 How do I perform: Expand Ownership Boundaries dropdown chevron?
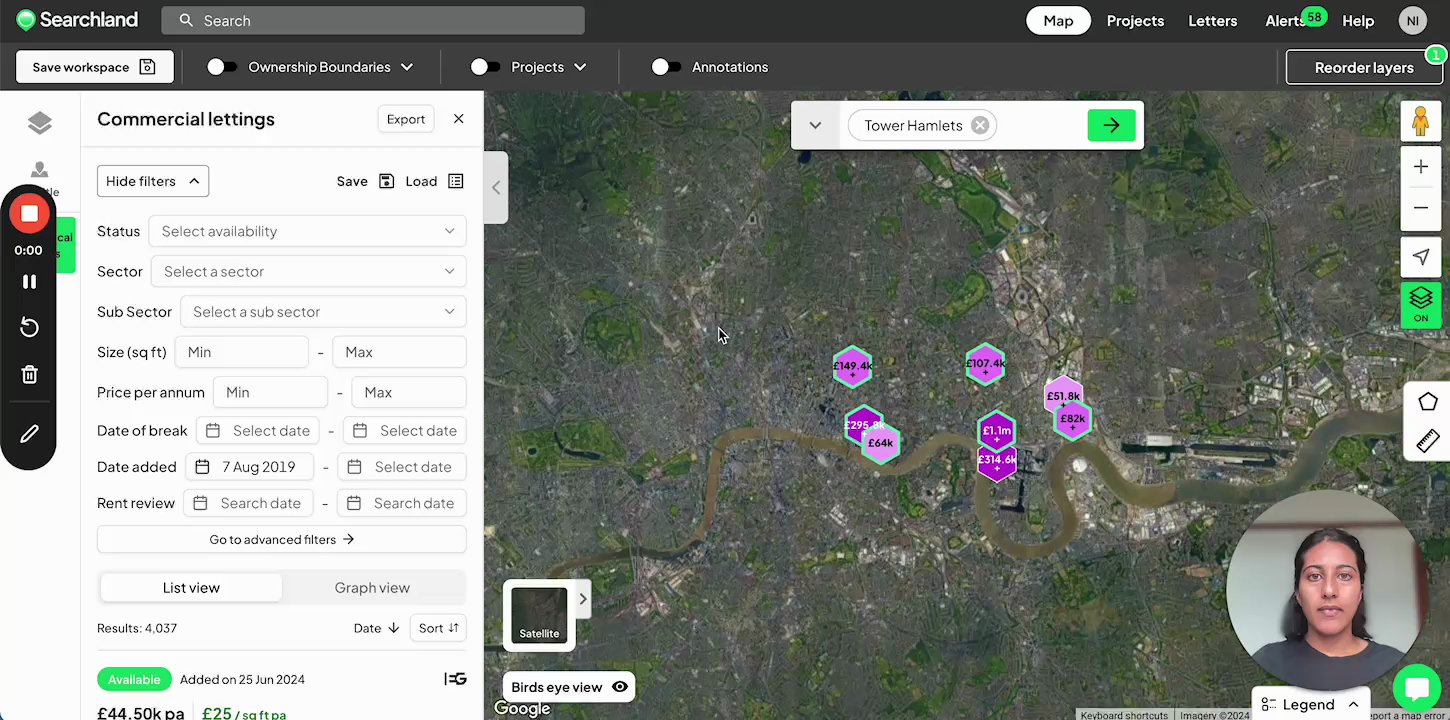(407, 67)
